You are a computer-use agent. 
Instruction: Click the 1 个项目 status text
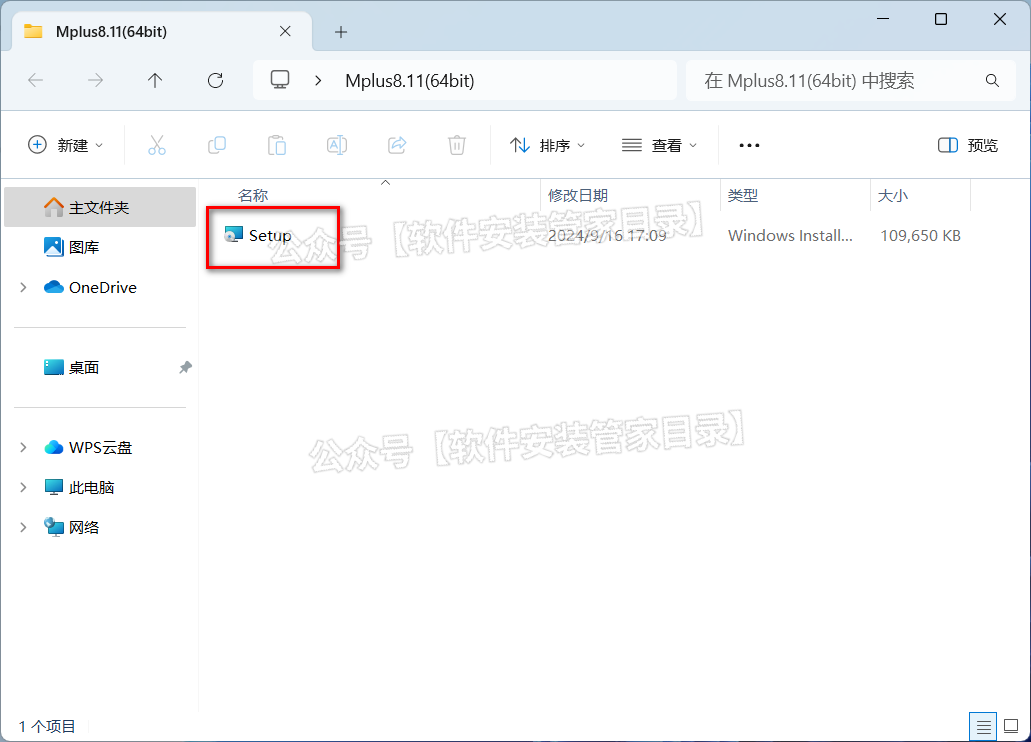pyautogui.click(x=47, y=726)
